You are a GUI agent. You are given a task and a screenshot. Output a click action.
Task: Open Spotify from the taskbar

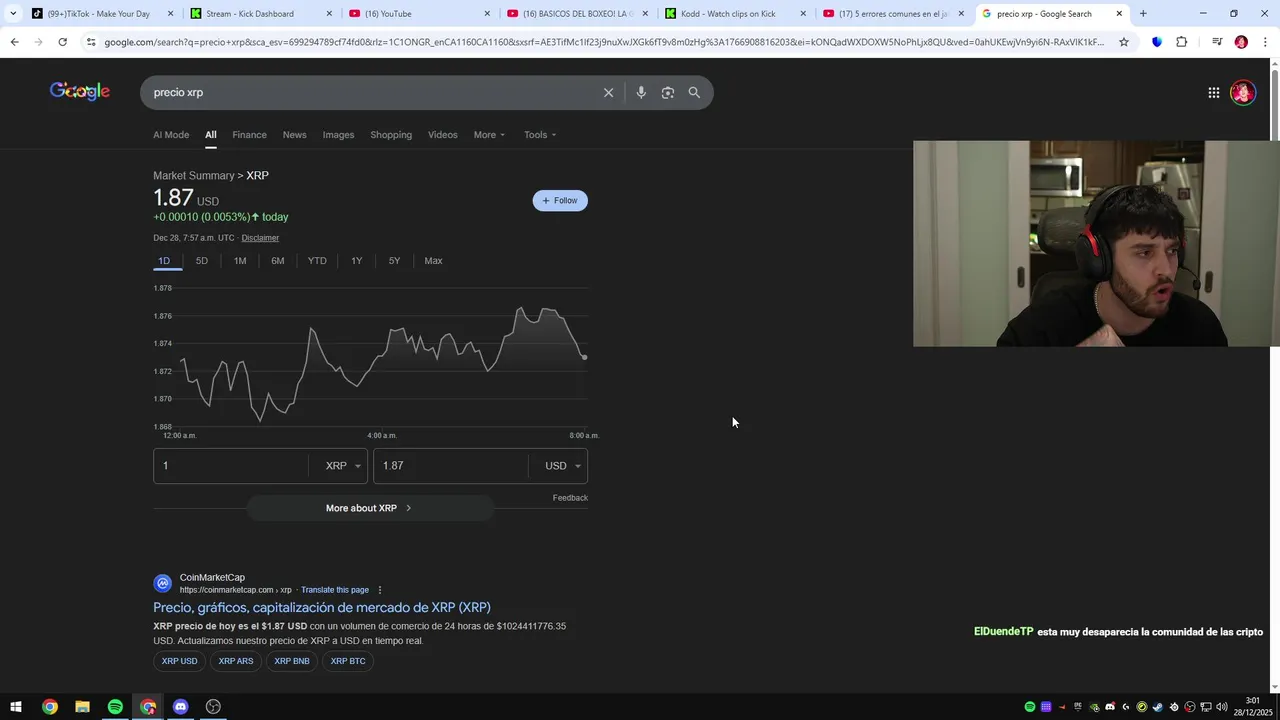pos(115,707)
